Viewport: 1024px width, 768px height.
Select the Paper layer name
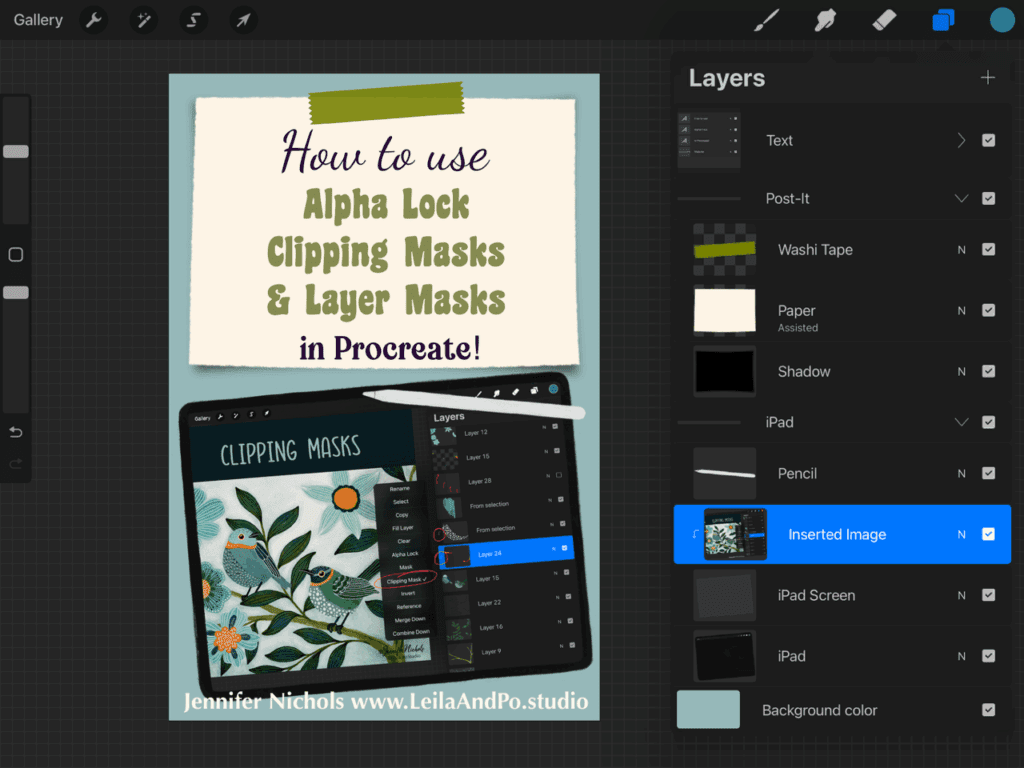pyautogui.click(x=796, y=310)
